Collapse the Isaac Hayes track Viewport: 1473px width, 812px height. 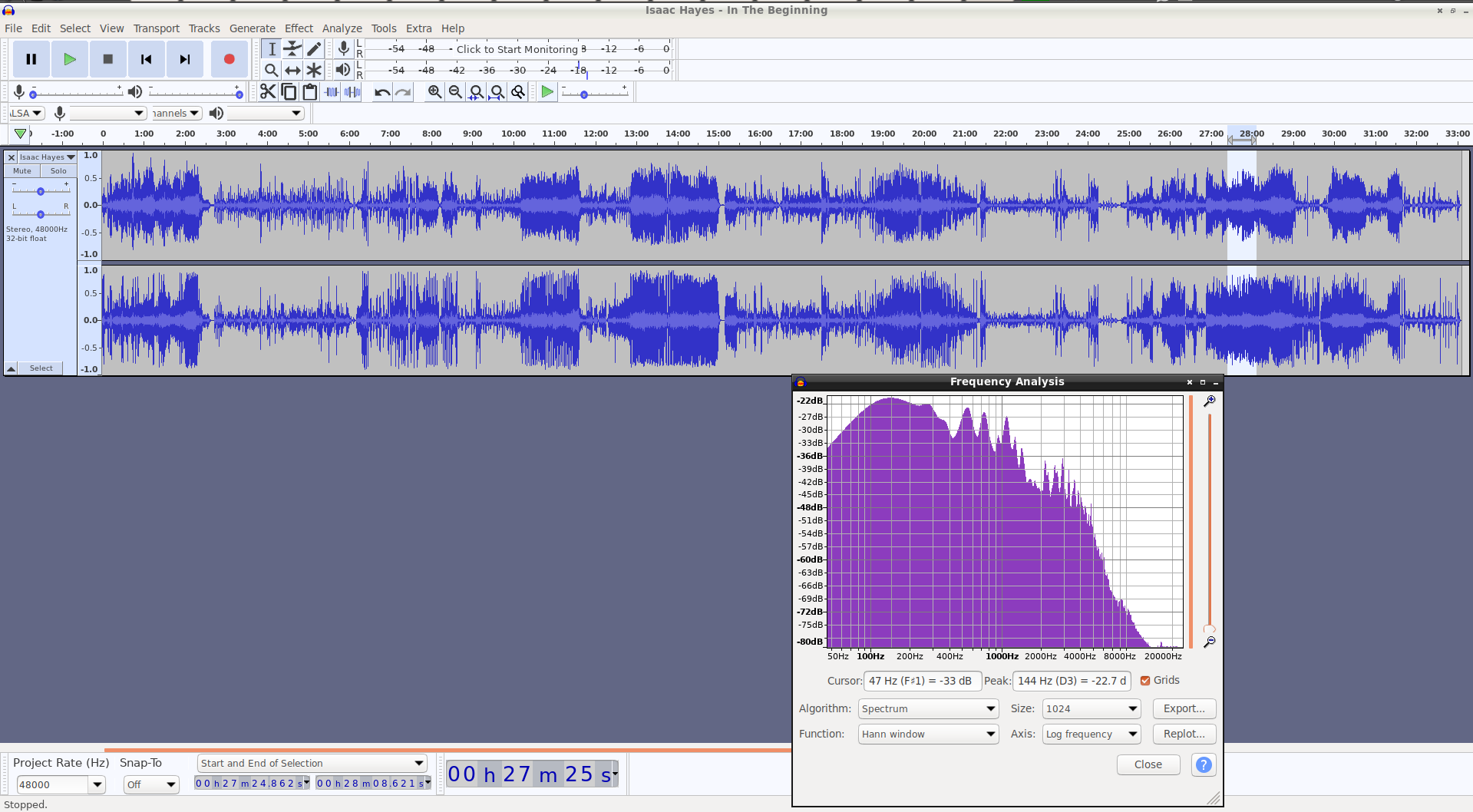pyautogui.click(x=12, y=368)
